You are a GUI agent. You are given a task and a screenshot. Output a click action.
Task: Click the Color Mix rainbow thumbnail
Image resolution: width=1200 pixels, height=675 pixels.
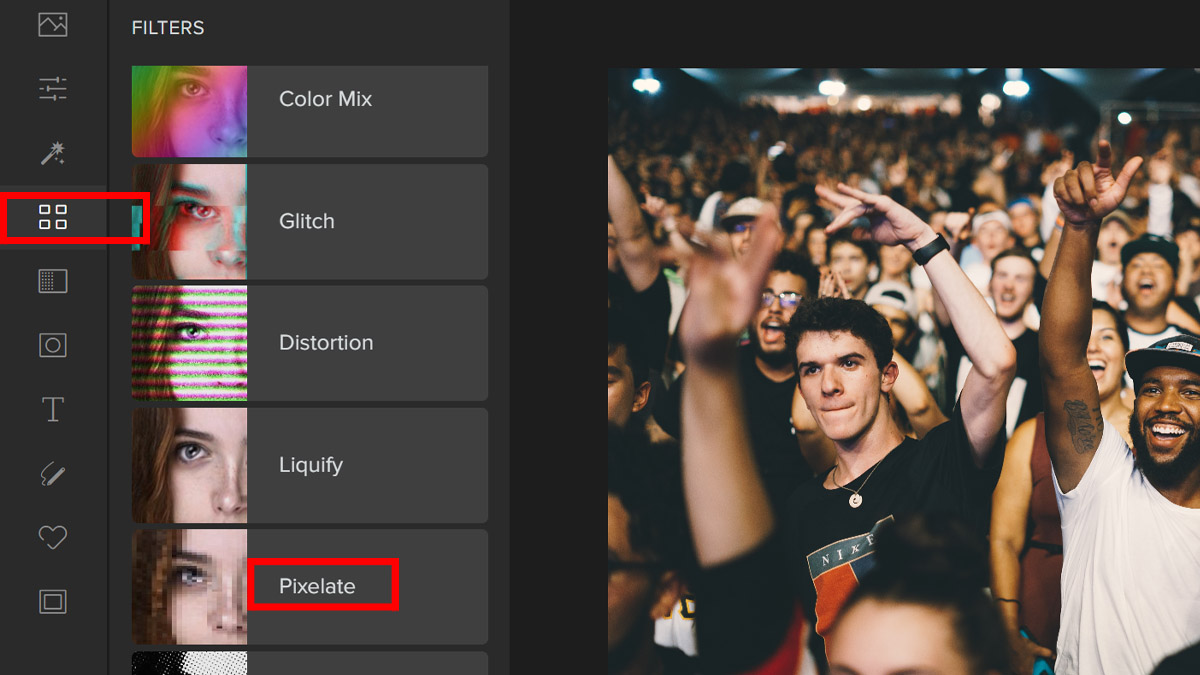pos(189,111)
